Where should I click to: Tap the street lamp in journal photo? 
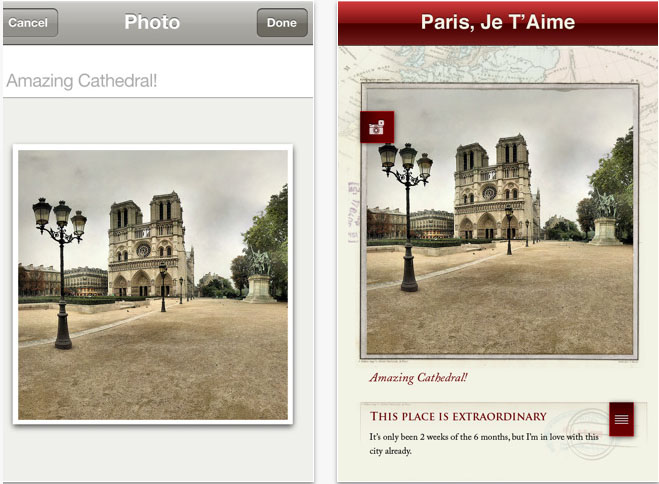406,216
